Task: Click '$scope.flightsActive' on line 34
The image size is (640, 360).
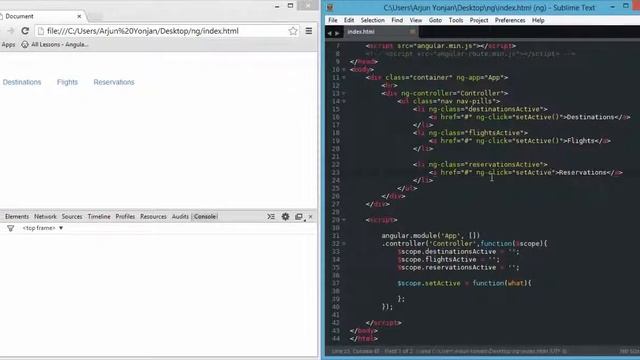Action: click(x=437, y=260)
